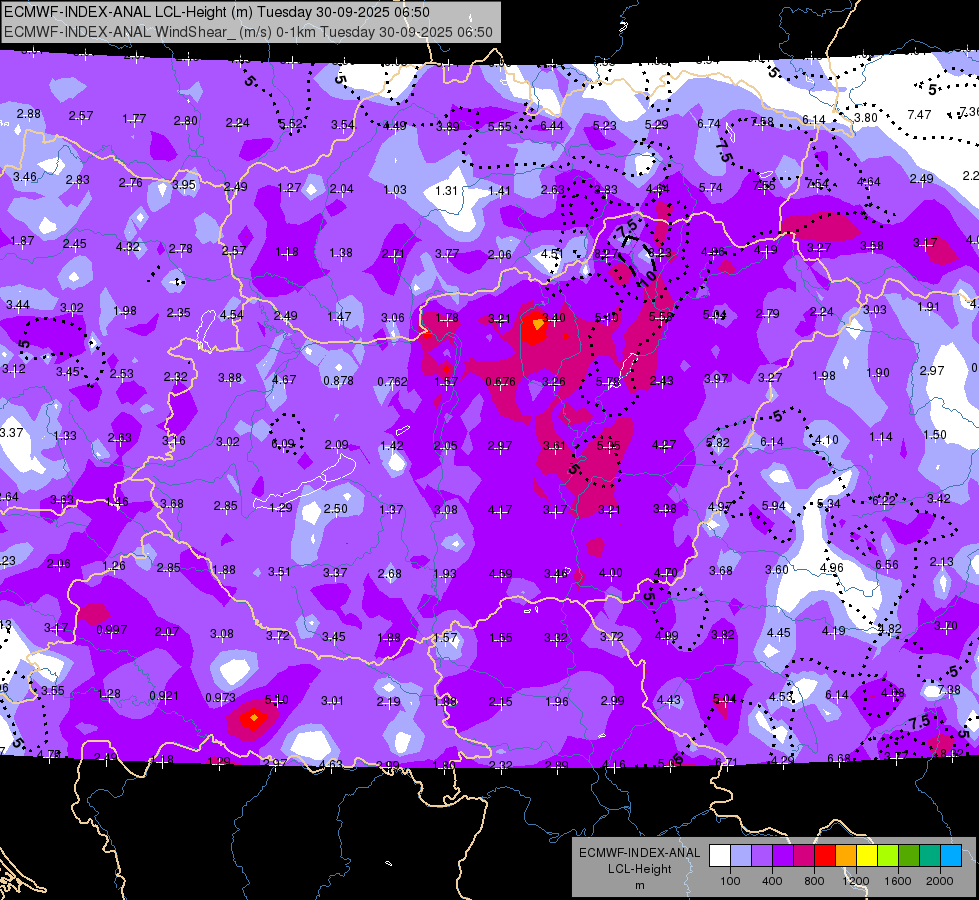
Task: Click the bright red legend swatch
Action: (825, 856)
